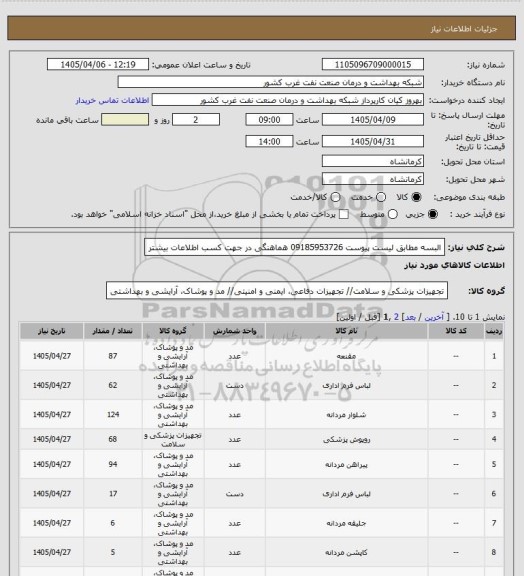Image resolution: width=524 pixels, height=576 pixels.
Task: Go to the آخرین page link
Action: (x=434, y=317)
